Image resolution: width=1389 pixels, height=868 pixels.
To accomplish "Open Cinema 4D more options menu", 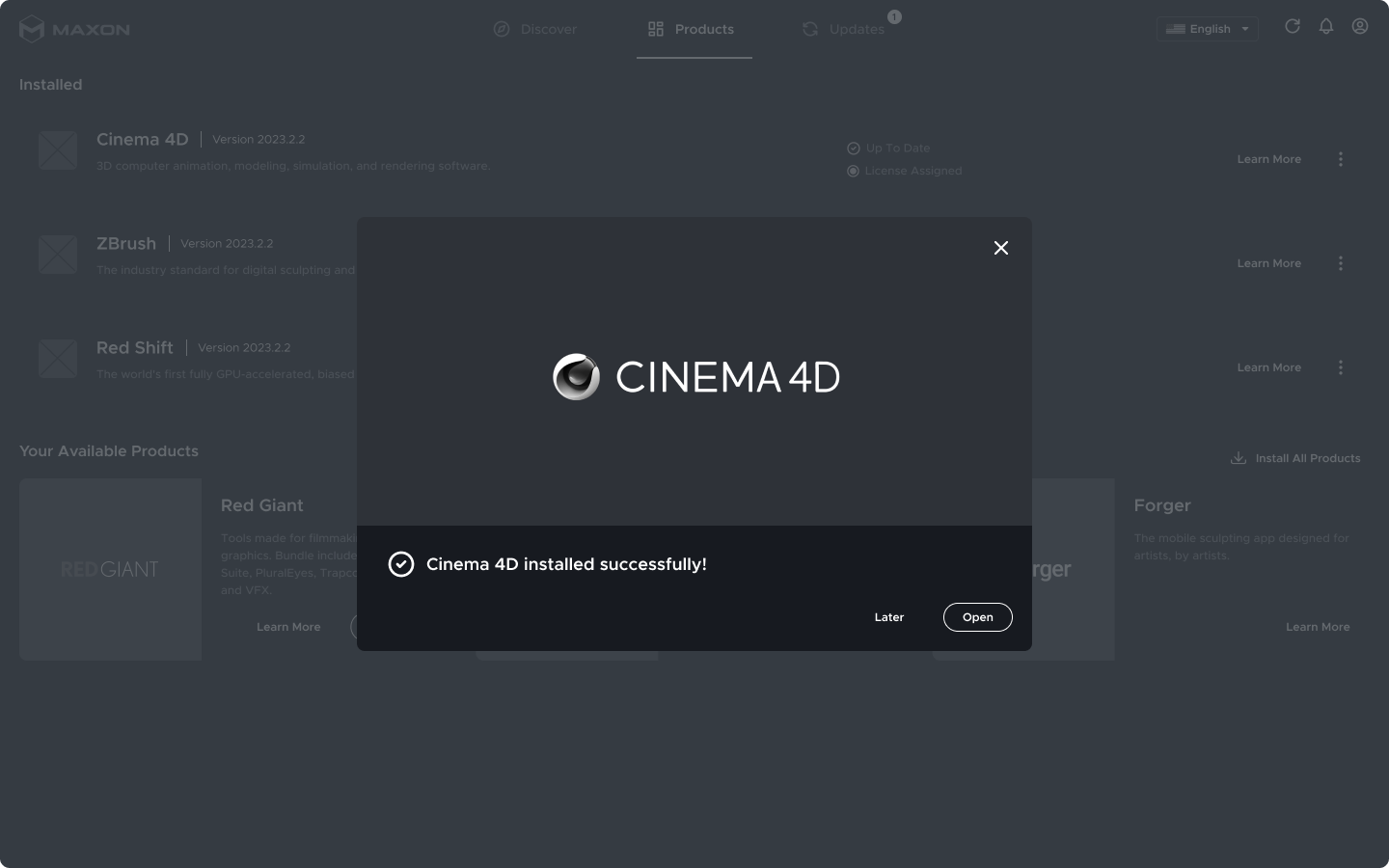I will (x=1340, y=159).
